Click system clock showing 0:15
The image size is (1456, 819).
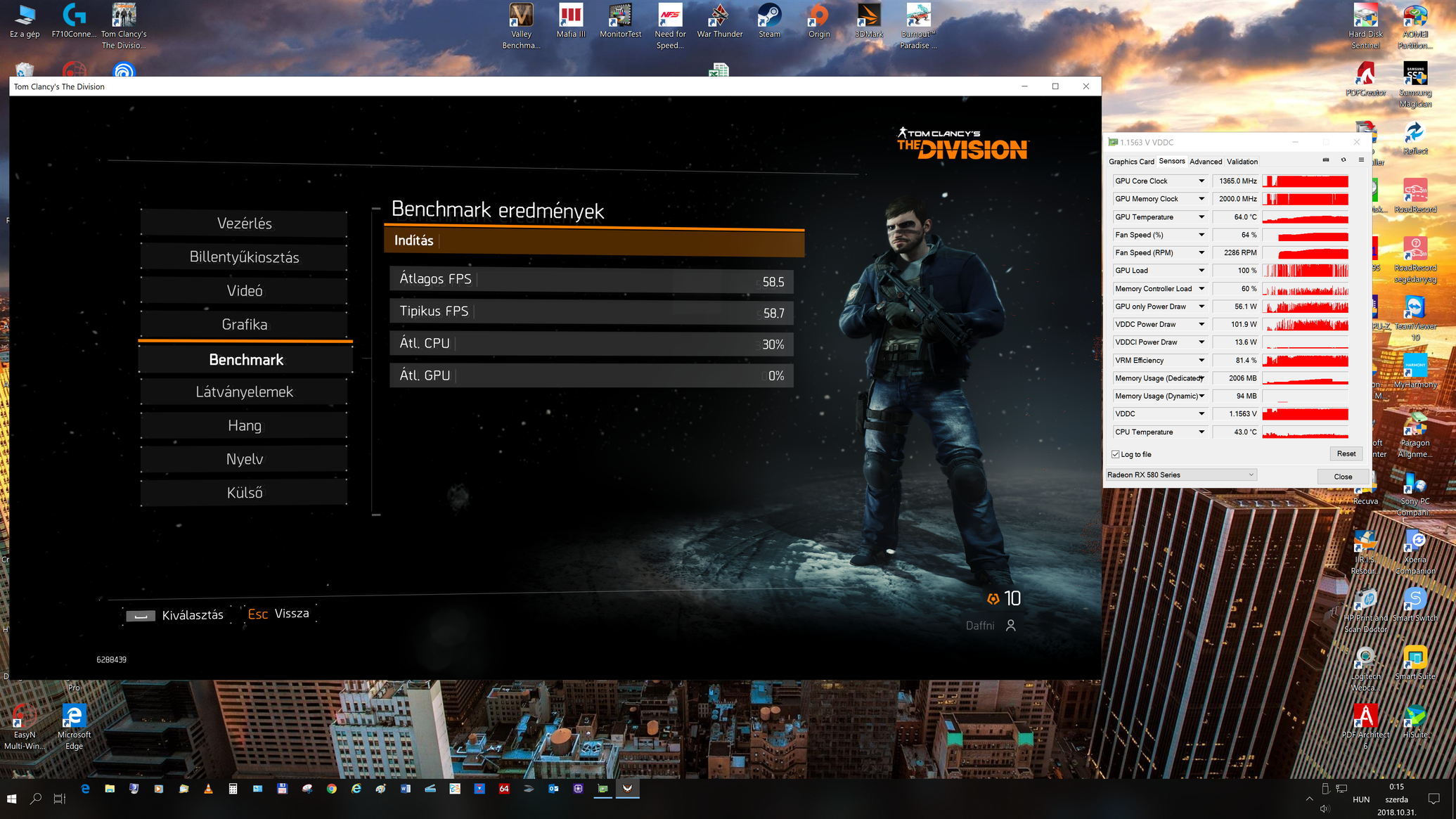click(x=1396, y=787)
